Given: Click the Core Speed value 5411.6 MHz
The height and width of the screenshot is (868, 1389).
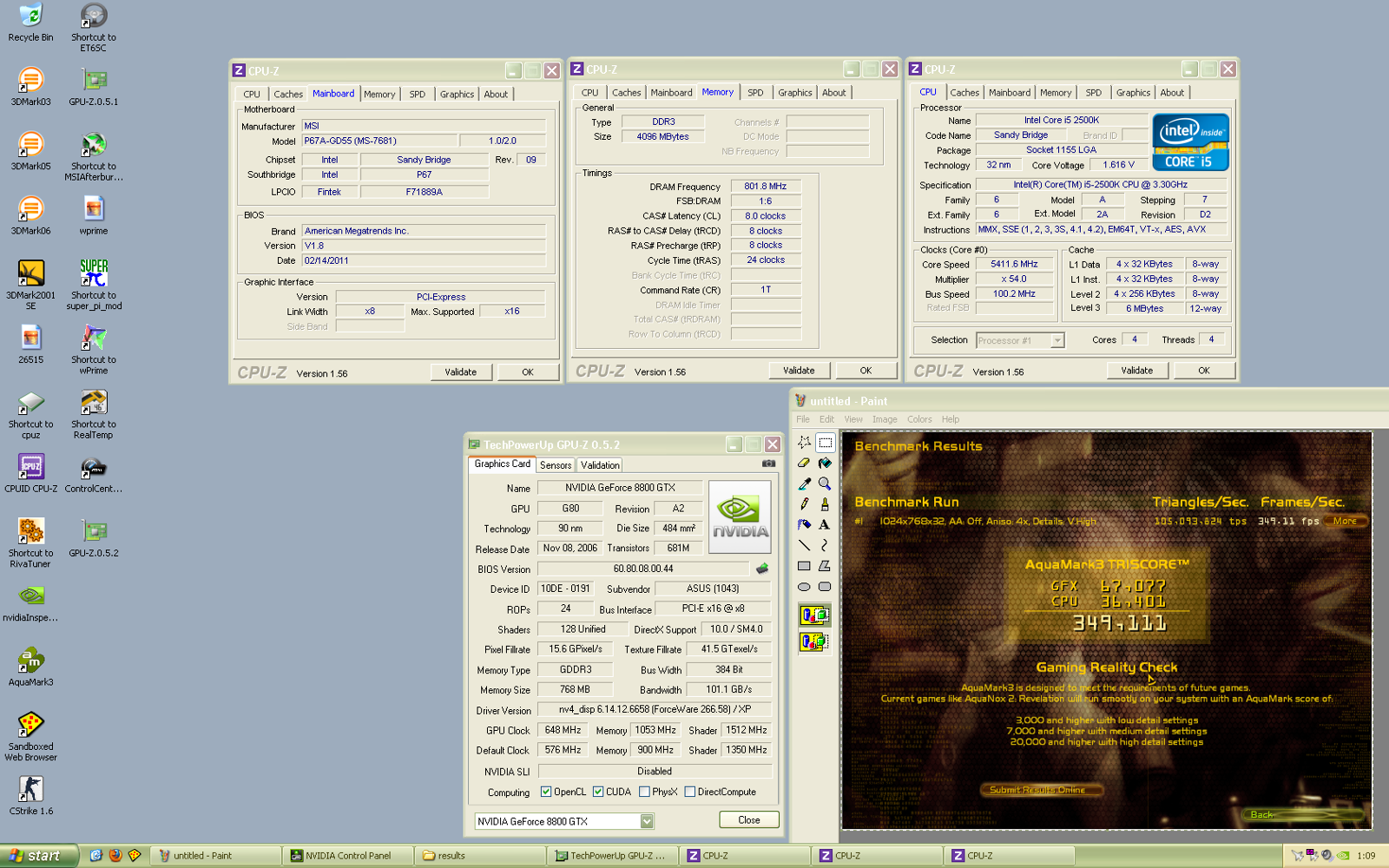Looking at the screenshot, I should click(1014, 264).
